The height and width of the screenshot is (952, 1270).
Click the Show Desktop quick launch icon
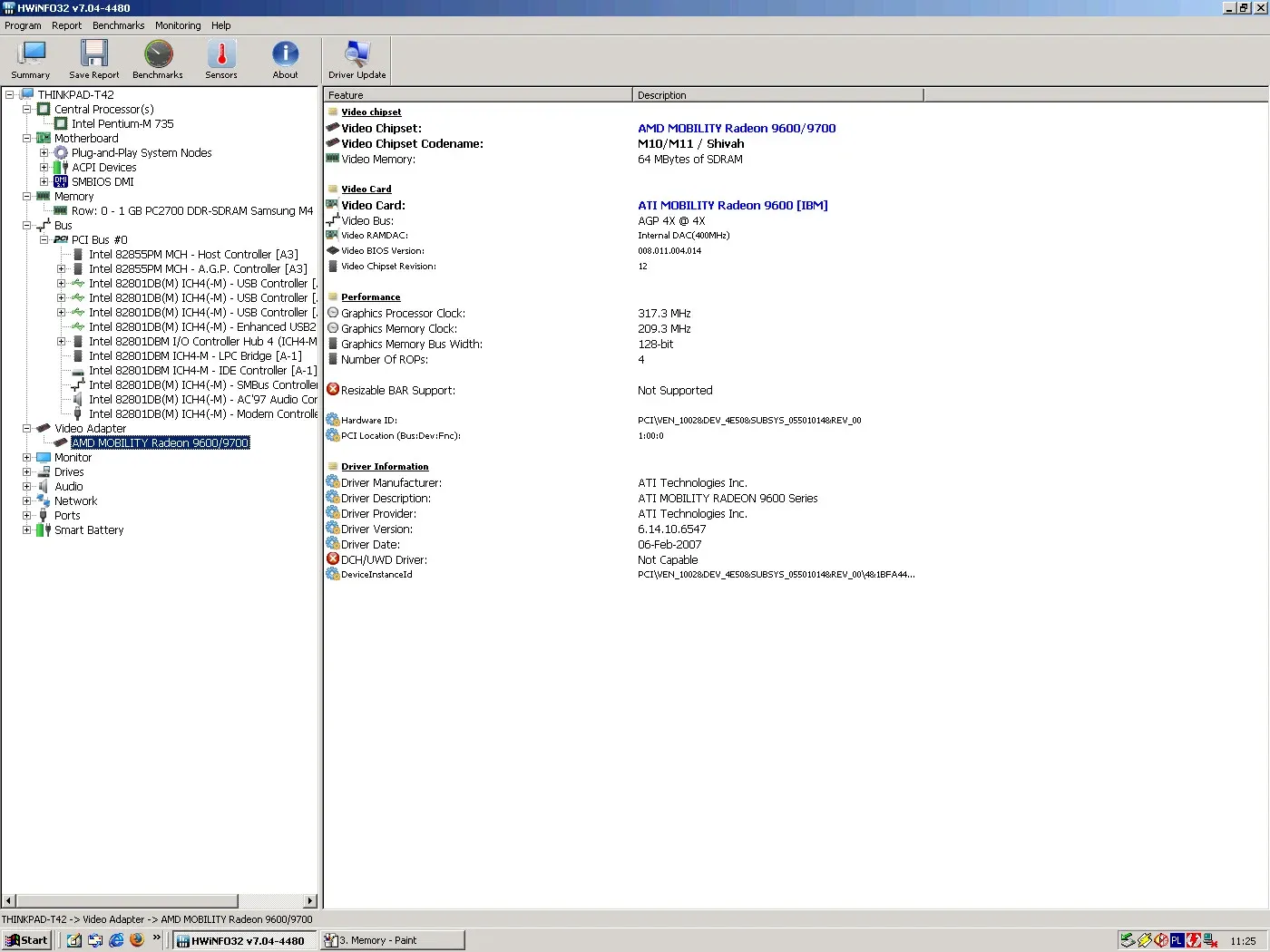click(x=74, y=940)
